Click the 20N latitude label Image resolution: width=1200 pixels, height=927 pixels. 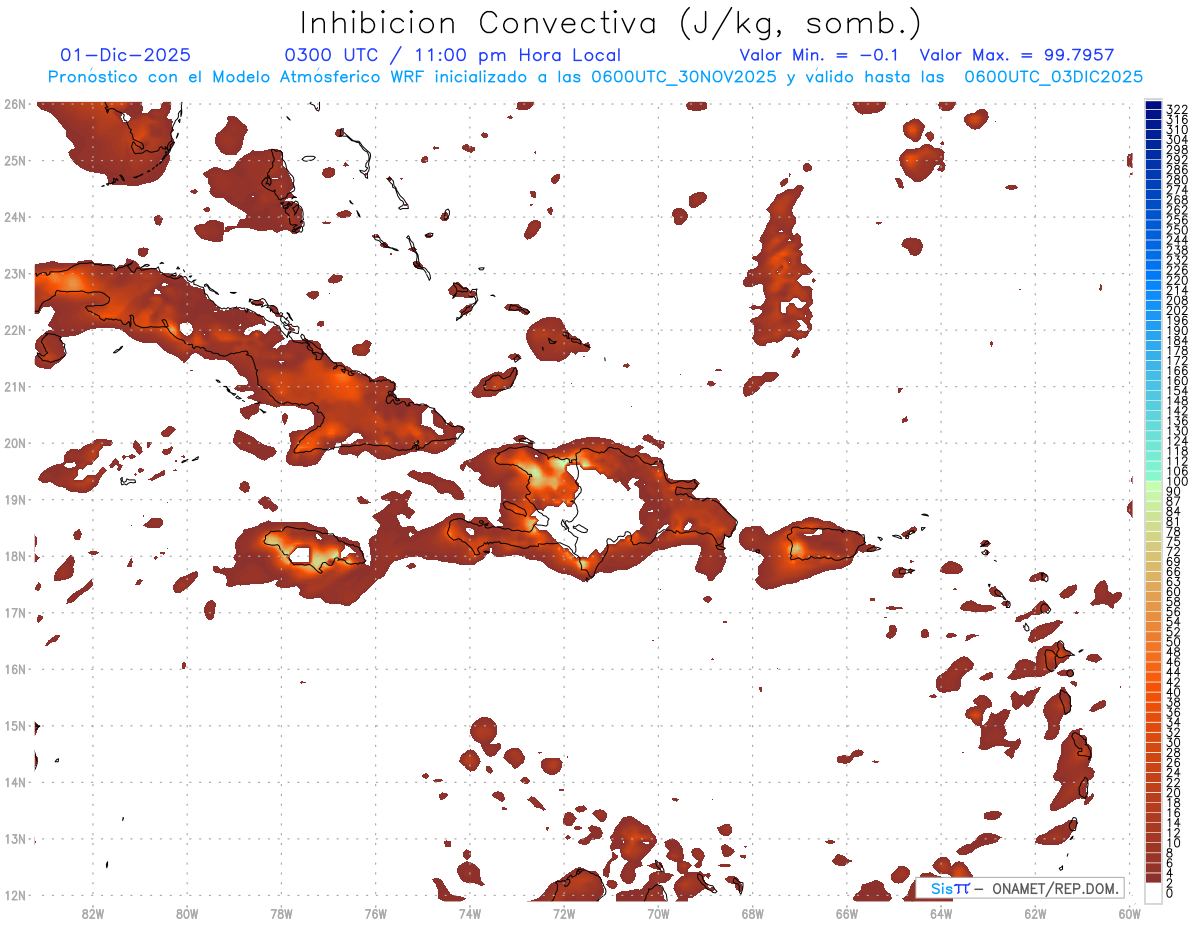coord(14,443)
